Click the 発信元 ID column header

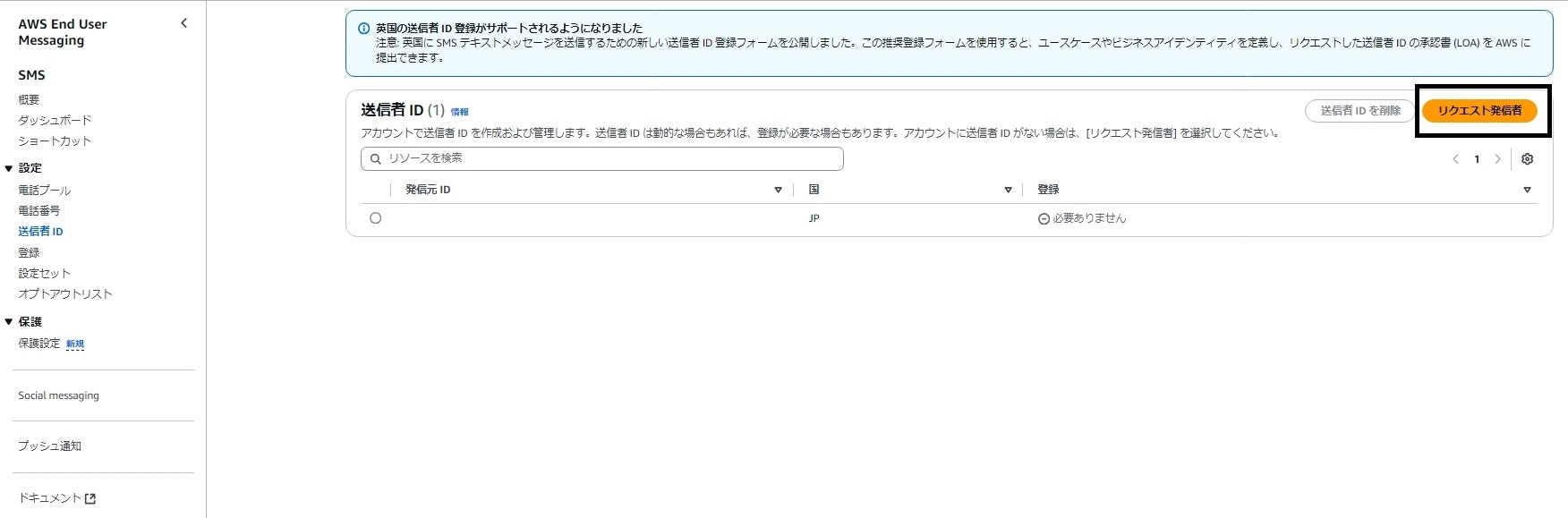[x=428, y=190]
